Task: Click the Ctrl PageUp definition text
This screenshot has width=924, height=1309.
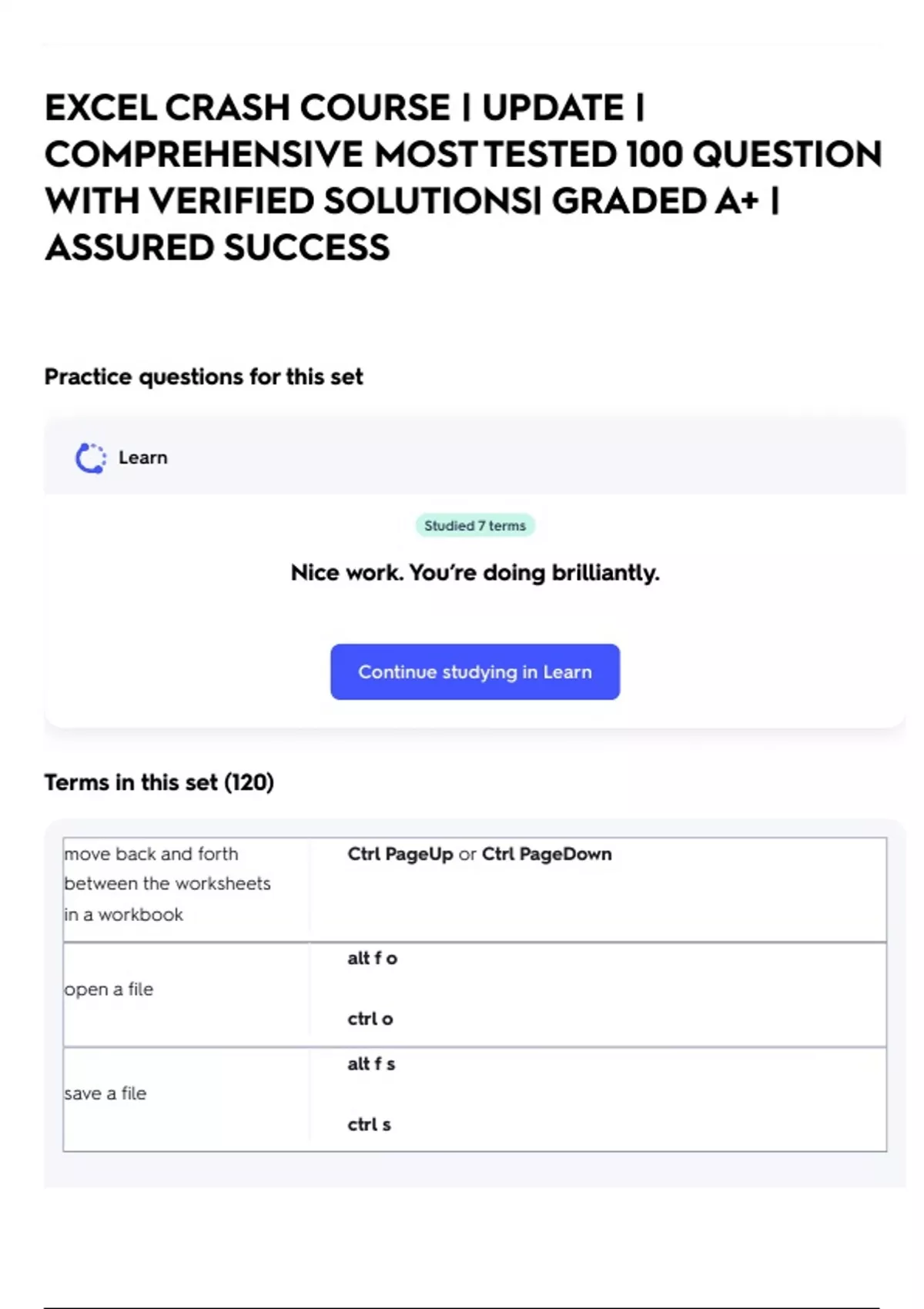Action: click(x=400, y=855)
